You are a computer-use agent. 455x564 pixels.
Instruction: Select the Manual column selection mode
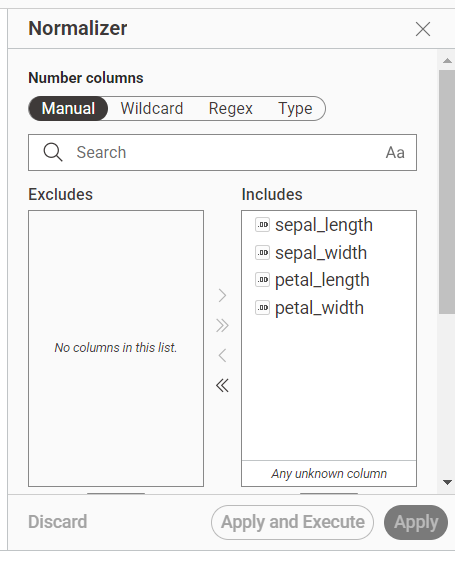(68, 108)
